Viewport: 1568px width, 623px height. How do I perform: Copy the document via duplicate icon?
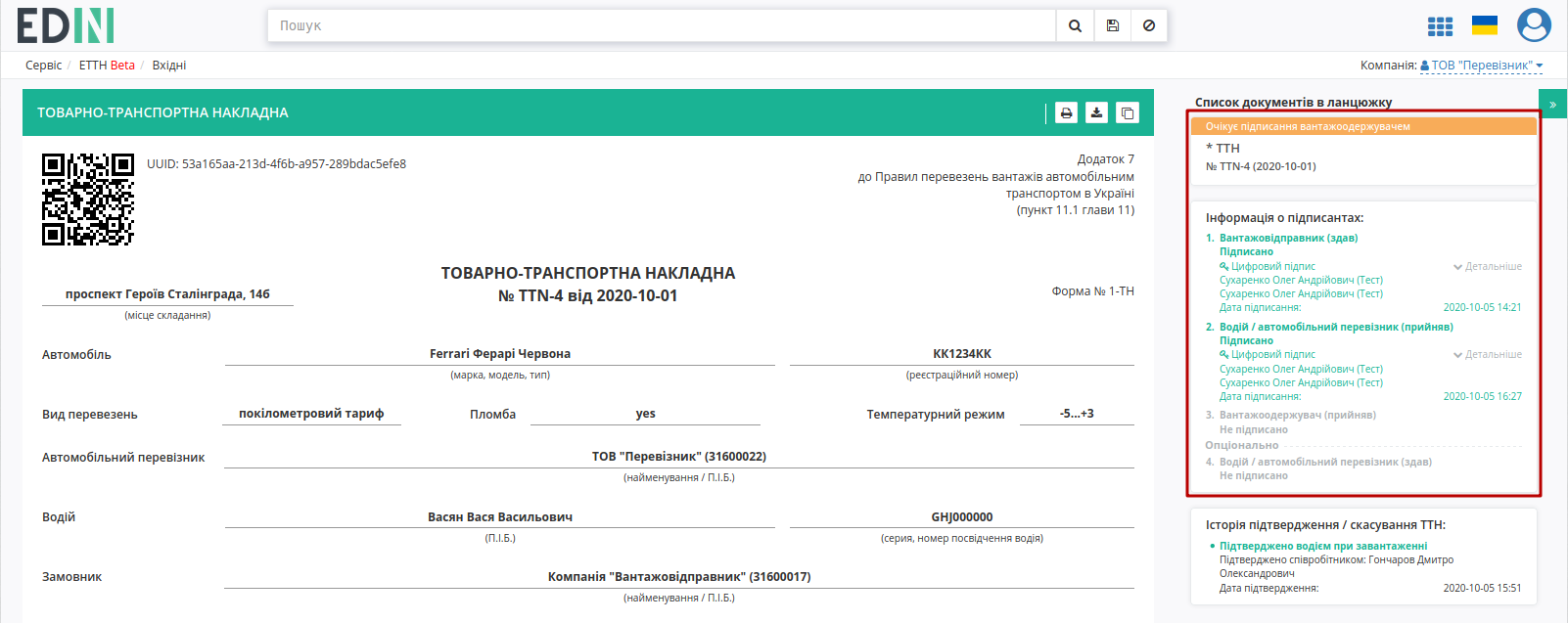click(1128, 112)
